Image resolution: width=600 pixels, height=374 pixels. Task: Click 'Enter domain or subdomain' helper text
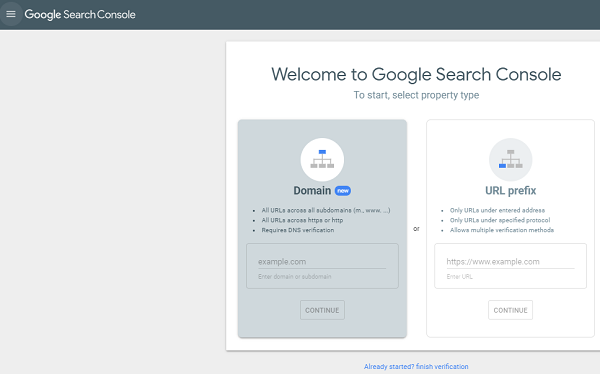[295, 276]
